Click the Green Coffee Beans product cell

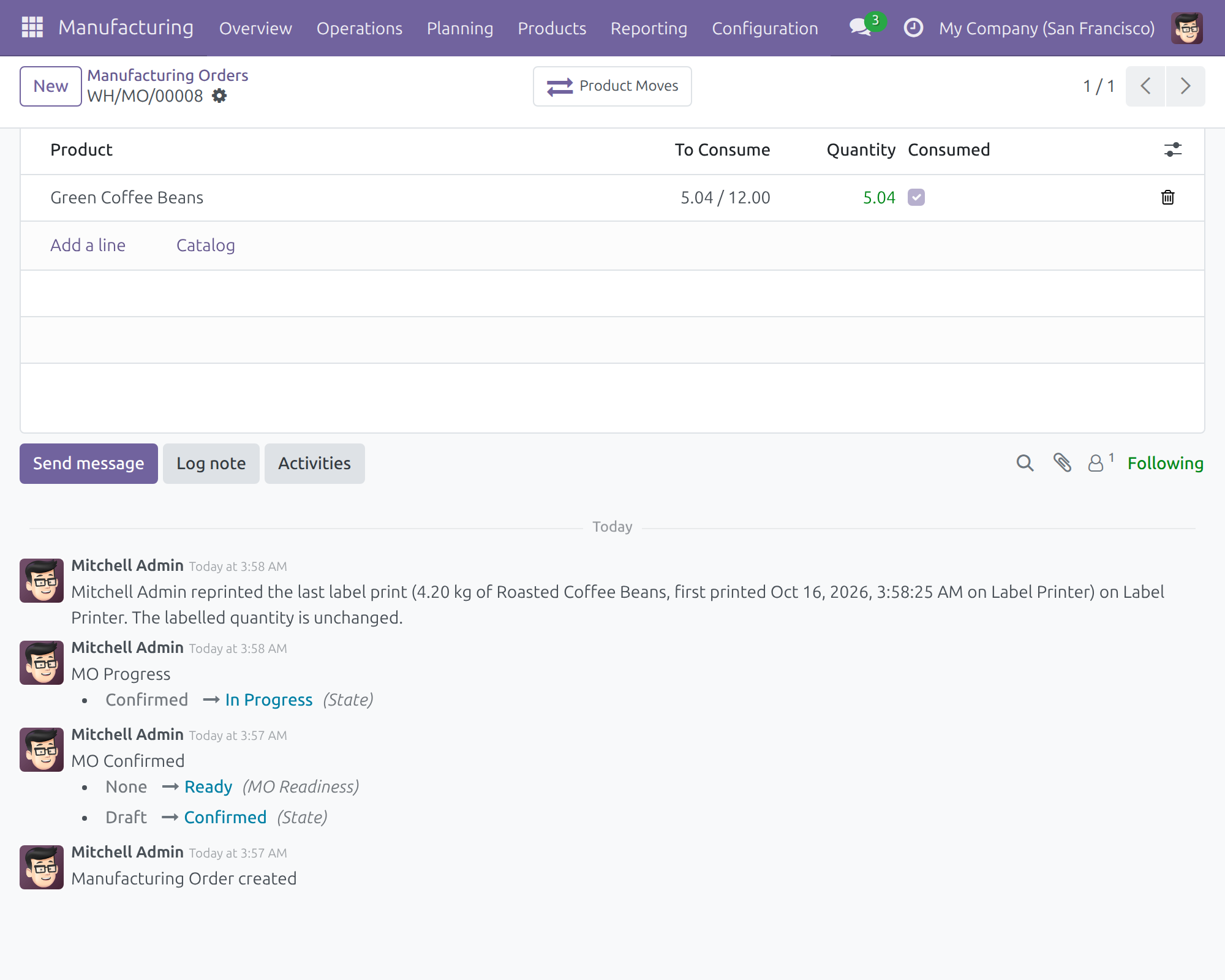click(x=127, y=197)
